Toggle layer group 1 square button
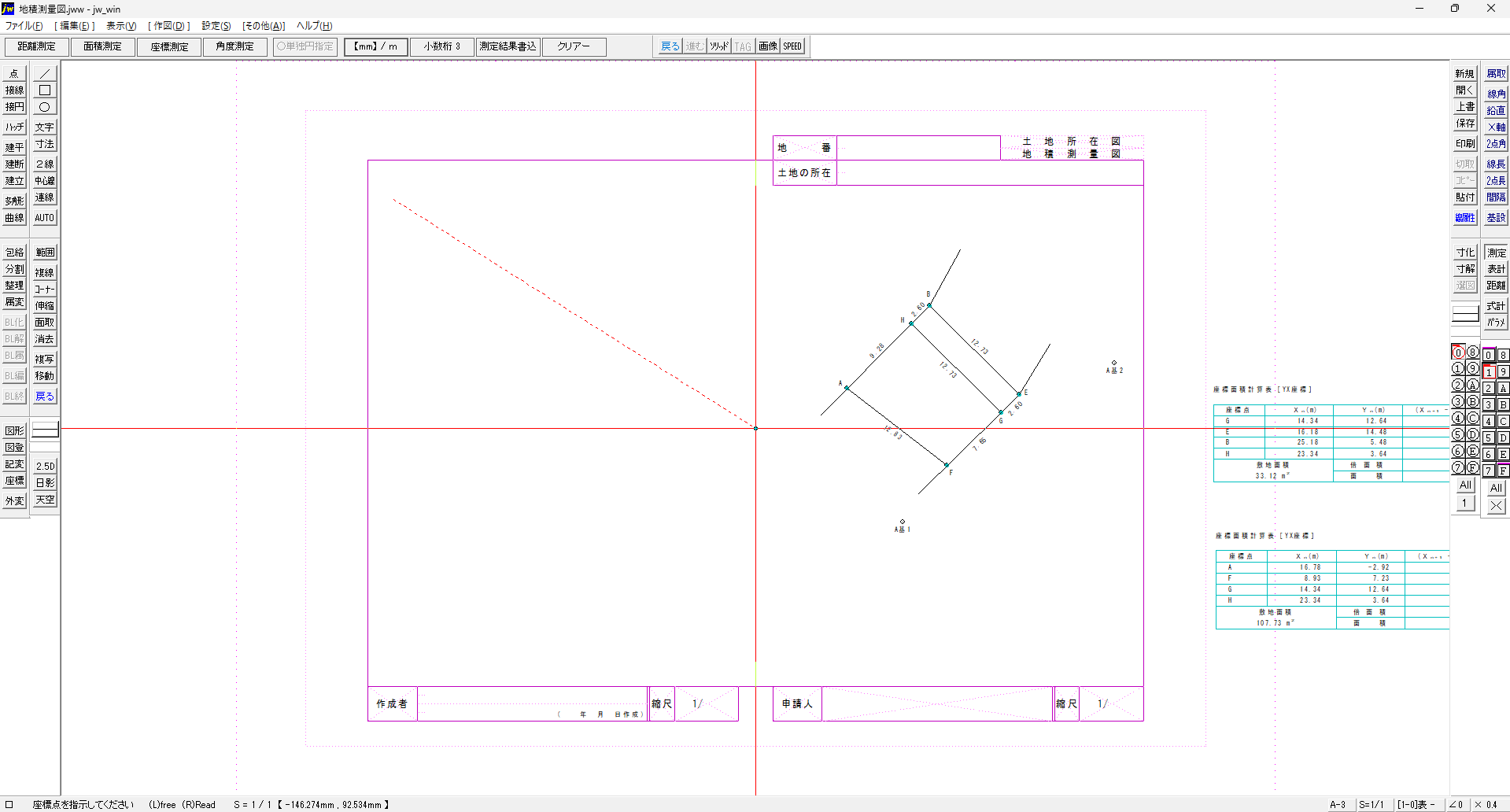Image resolution: width=1510 pixels, height=812 pixels. [1488, 372]
